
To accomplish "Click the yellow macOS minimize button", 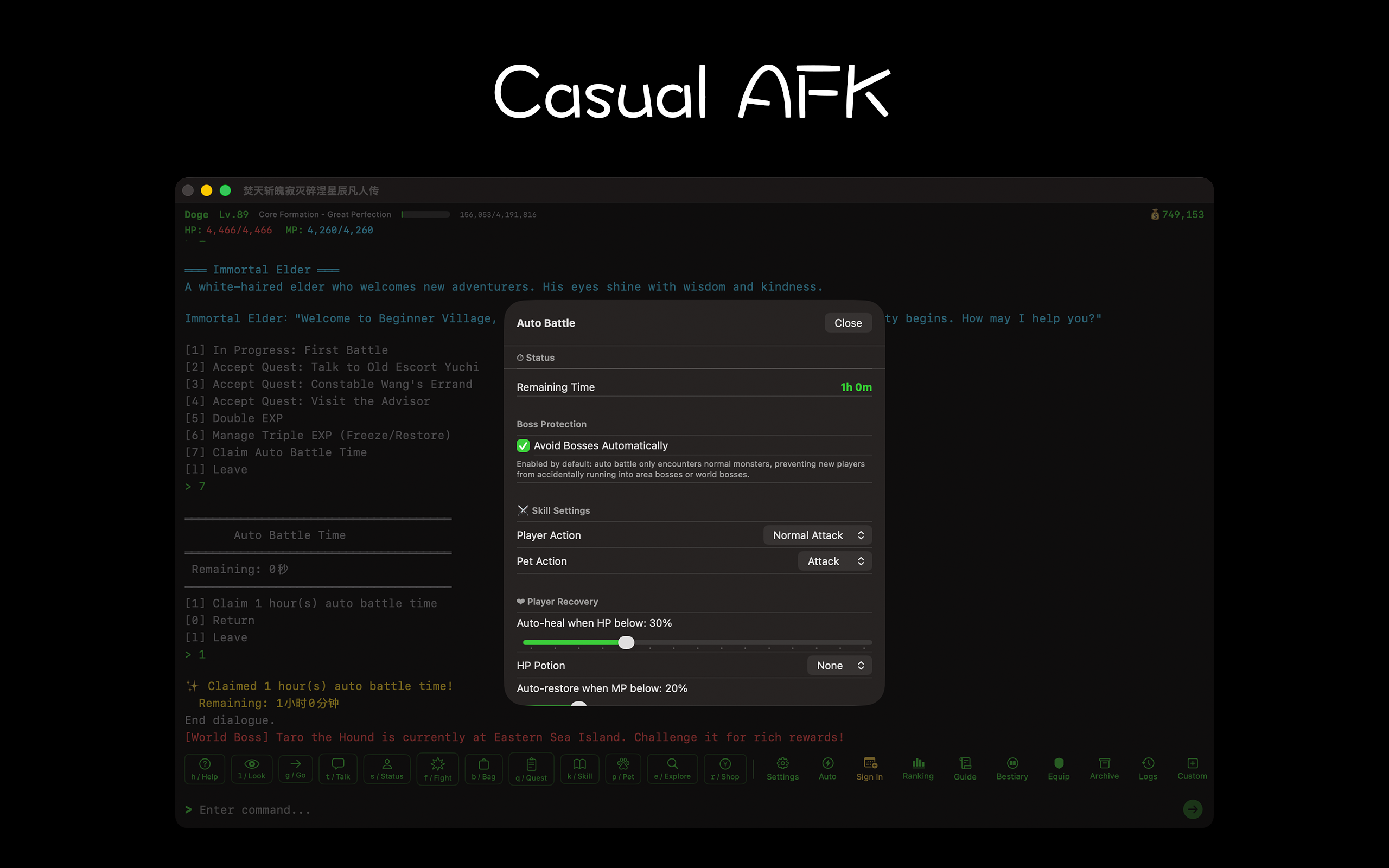I will click(207, 190).
